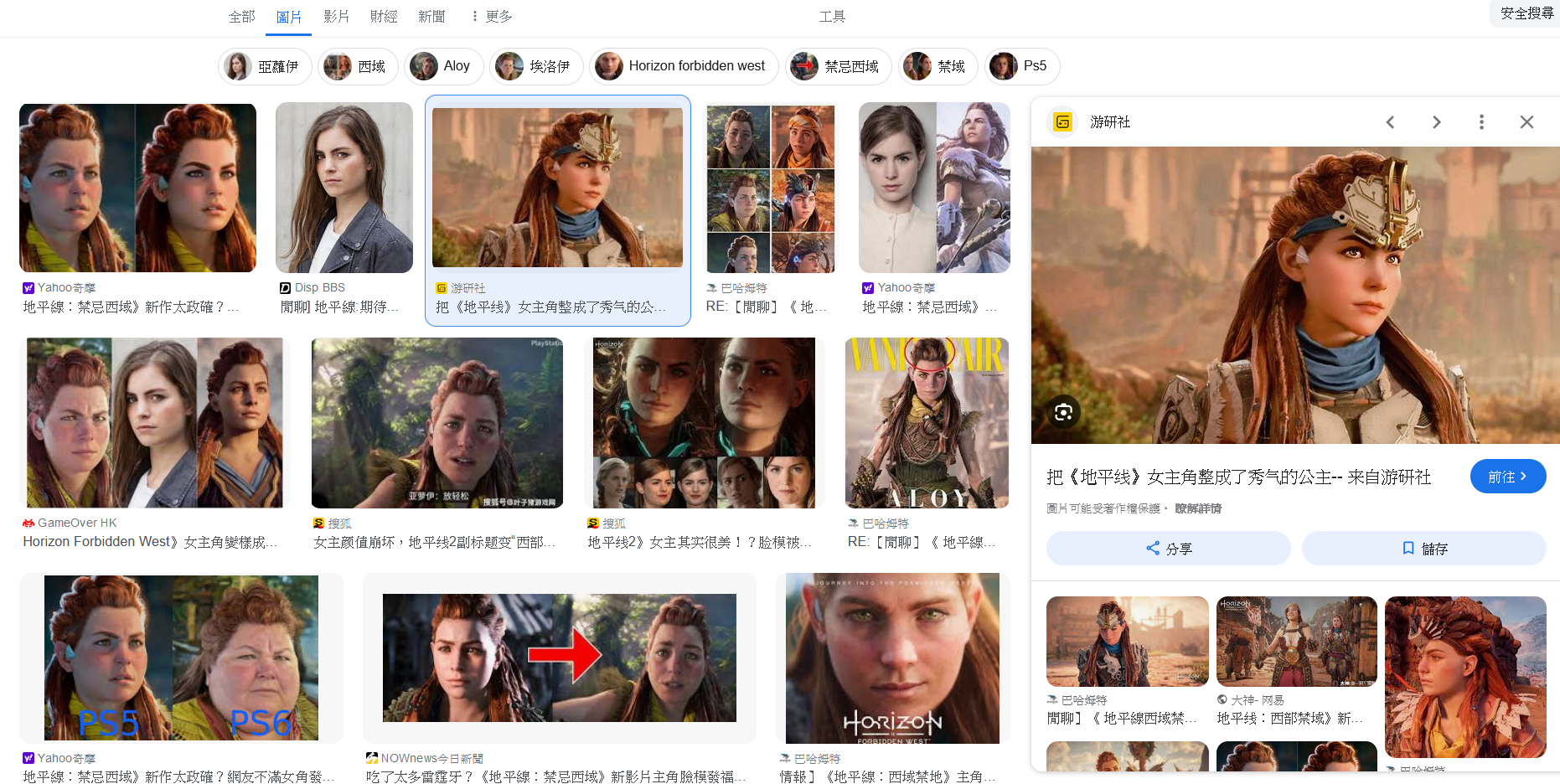This screenshot has width=1560, height=784.
Task: Open the PS5 versus PS6 thumbnail
Action: click(181, 658)
